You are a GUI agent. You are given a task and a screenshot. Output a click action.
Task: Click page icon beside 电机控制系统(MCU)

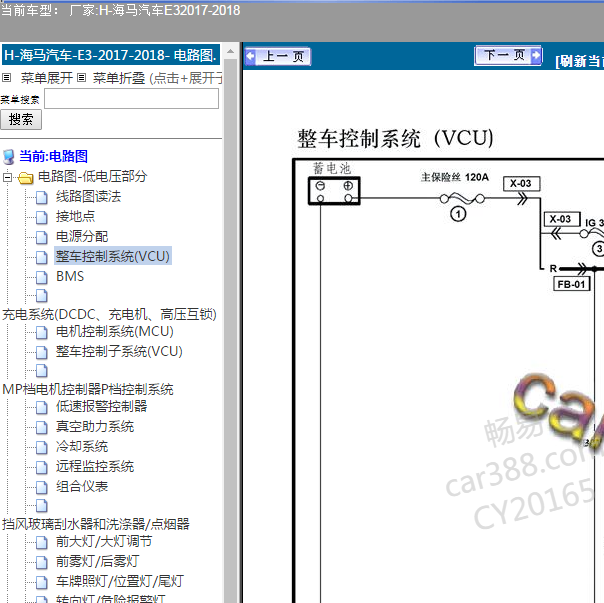click(42, 332)
